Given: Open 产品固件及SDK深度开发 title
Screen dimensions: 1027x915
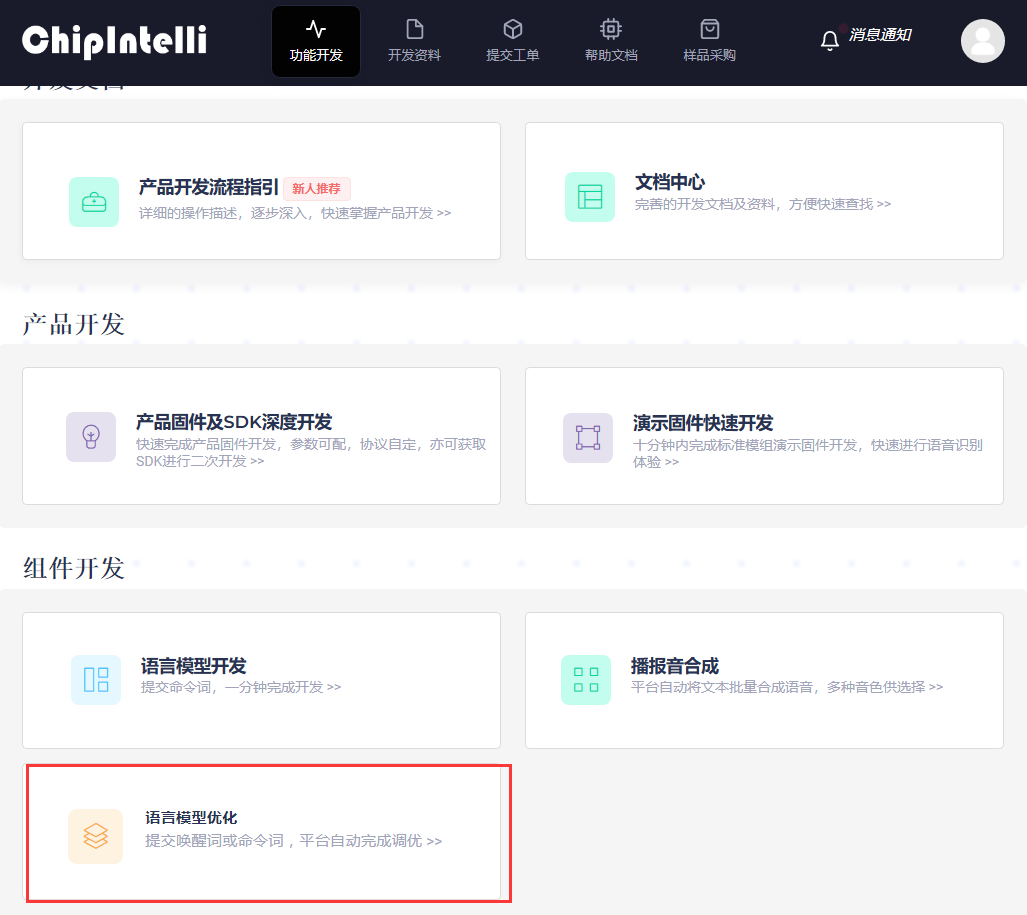Looking at the screenshot, I should coord(234,422).
